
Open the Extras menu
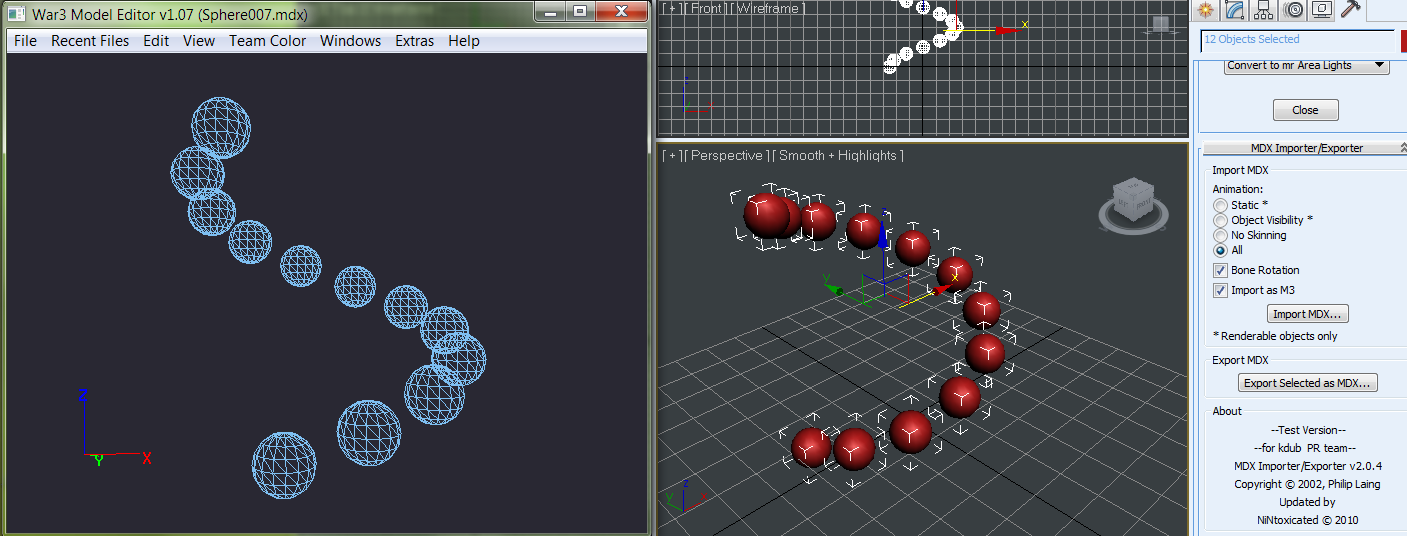point(415,41)
